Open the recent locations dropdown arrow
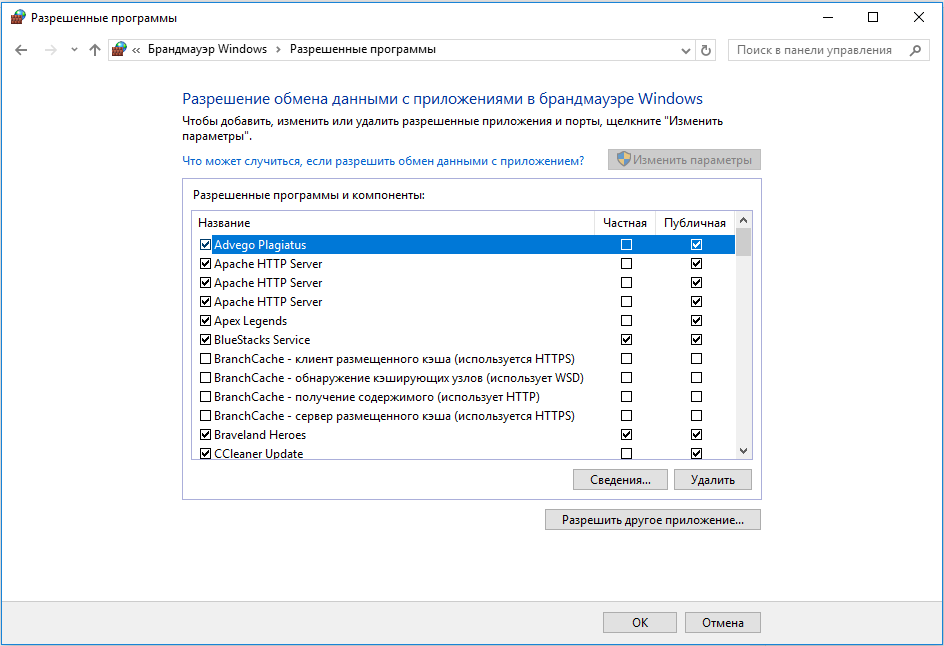 click(74, 50)
